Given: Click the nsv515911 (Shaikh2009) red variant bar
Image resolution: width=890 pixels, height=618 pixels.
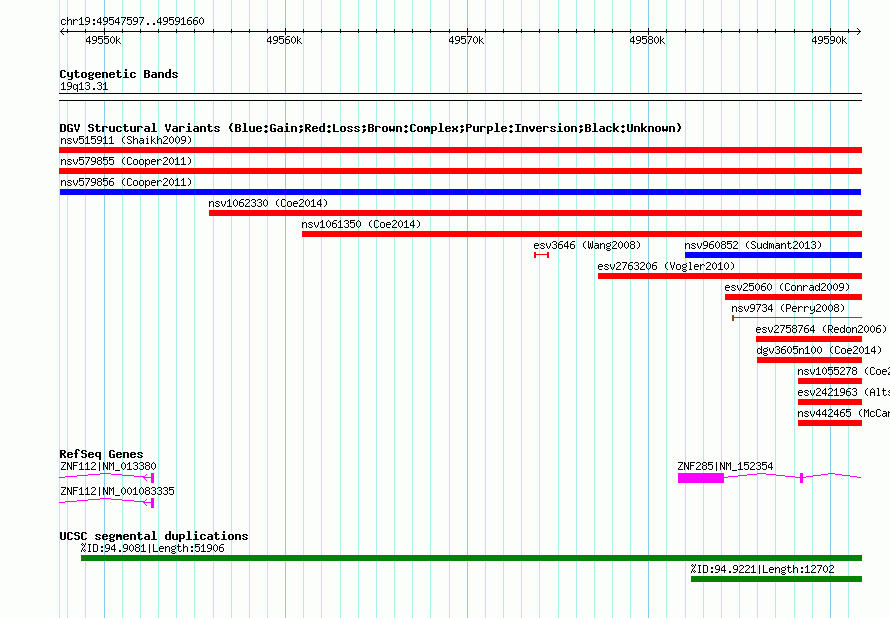Looking at the screenshot, I should coord(460,150).
